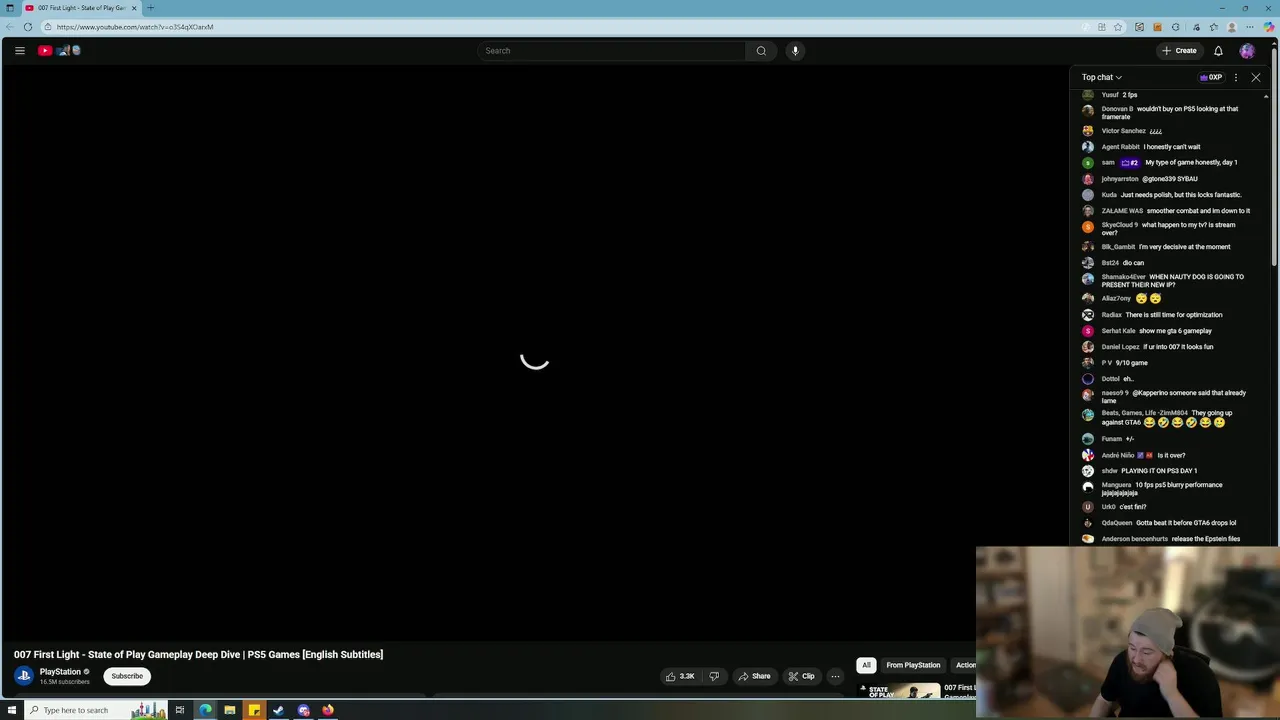The image size is (1280, 720).
Task: Click the Create button
Action: tap(1179, 51)
